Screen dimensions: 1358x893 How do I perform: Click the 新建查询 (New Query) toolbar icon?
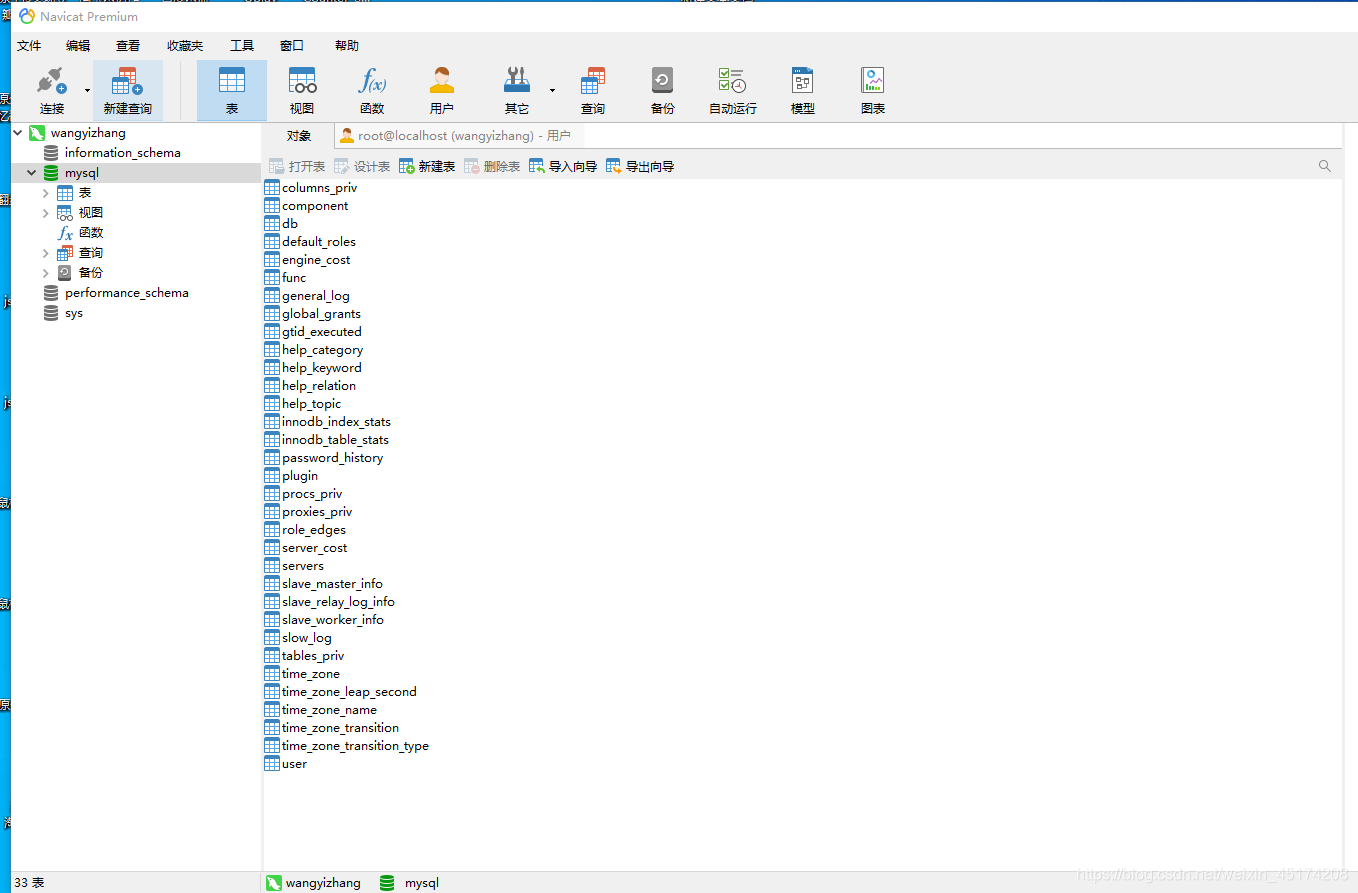point(128,90)
